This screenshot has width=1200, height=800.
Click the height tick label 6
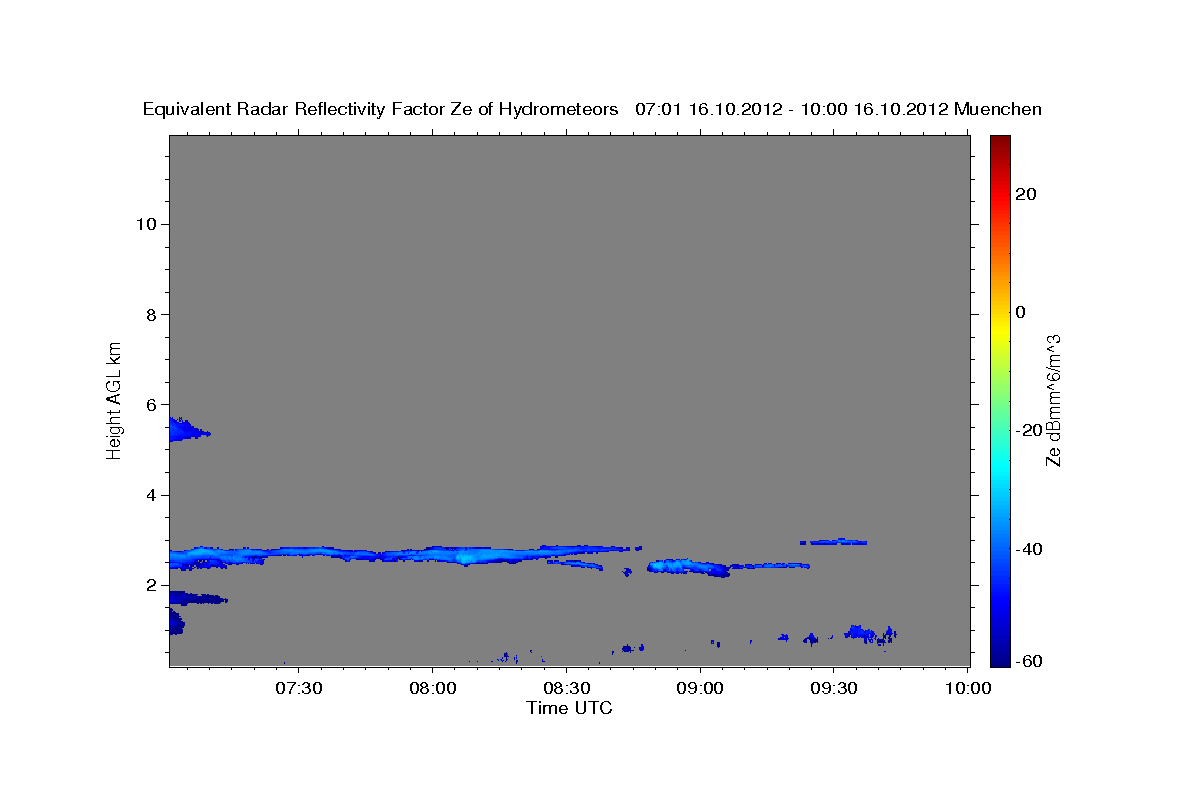pos(151,405)
